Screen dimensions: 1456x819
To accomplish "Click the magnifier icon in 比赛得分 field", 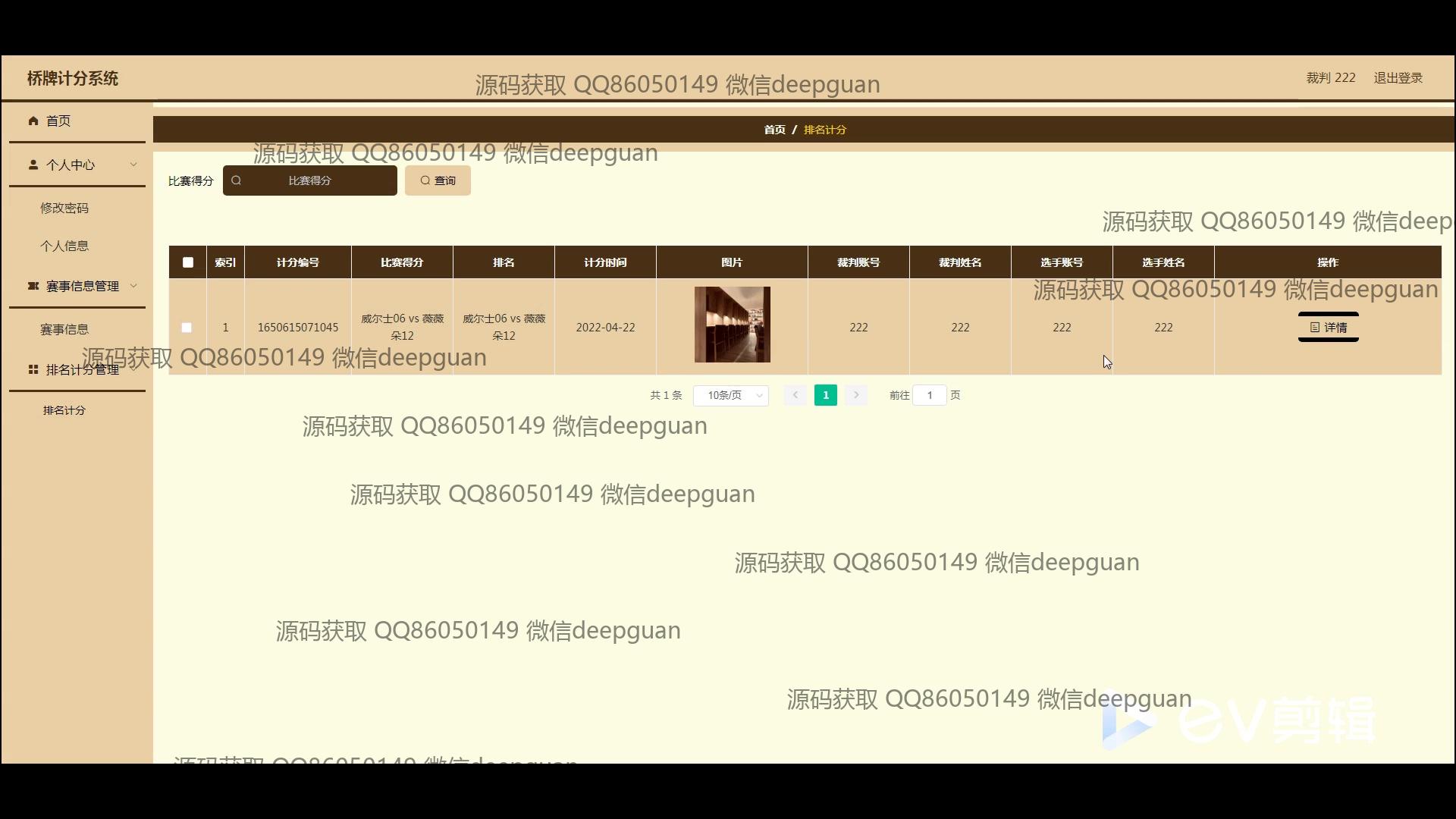I will pos(237,180).
